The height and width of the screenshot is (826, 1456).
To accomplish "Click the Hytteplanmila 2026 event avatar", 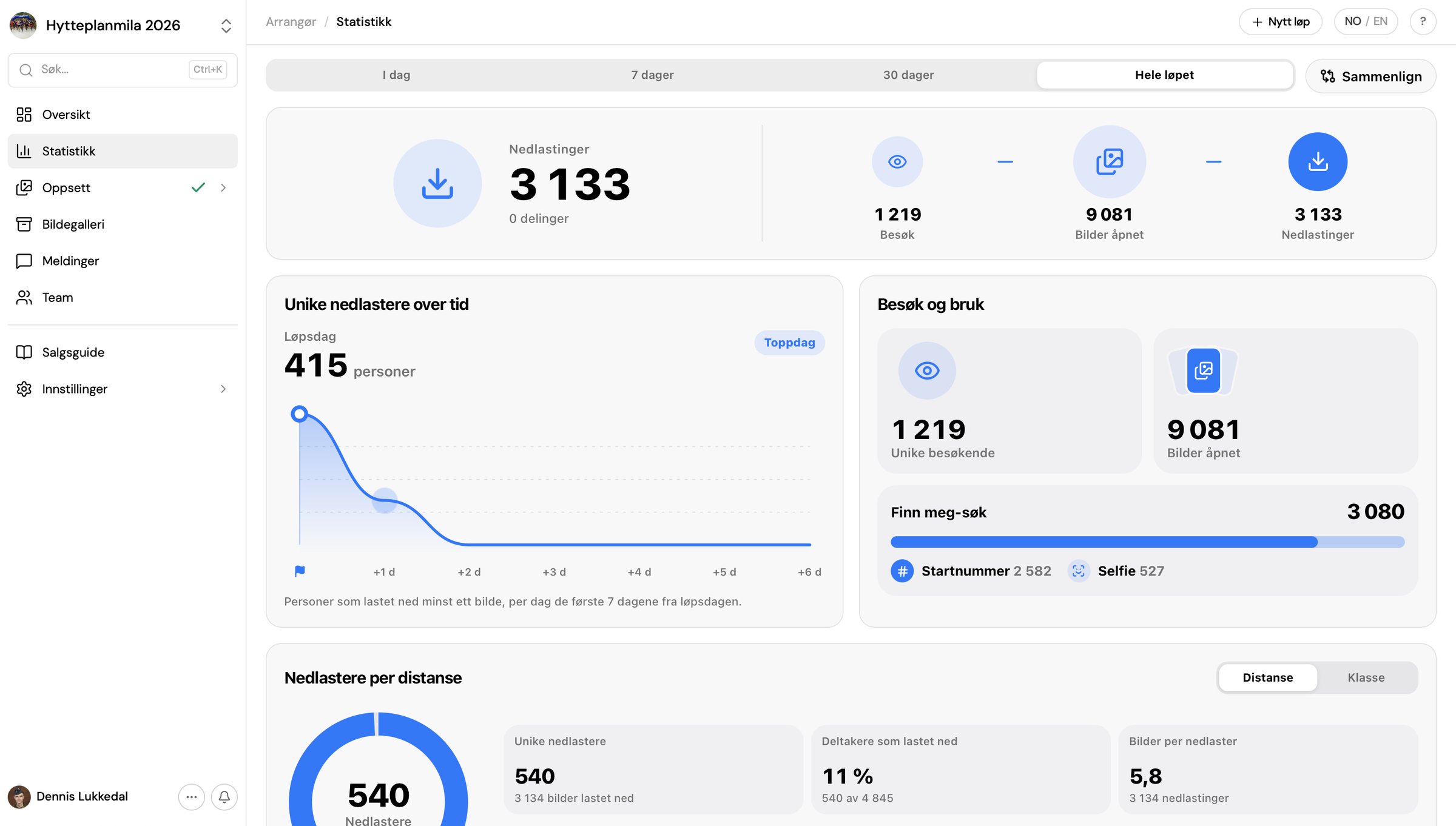I will pyautogui.click(x=23, y=25).
